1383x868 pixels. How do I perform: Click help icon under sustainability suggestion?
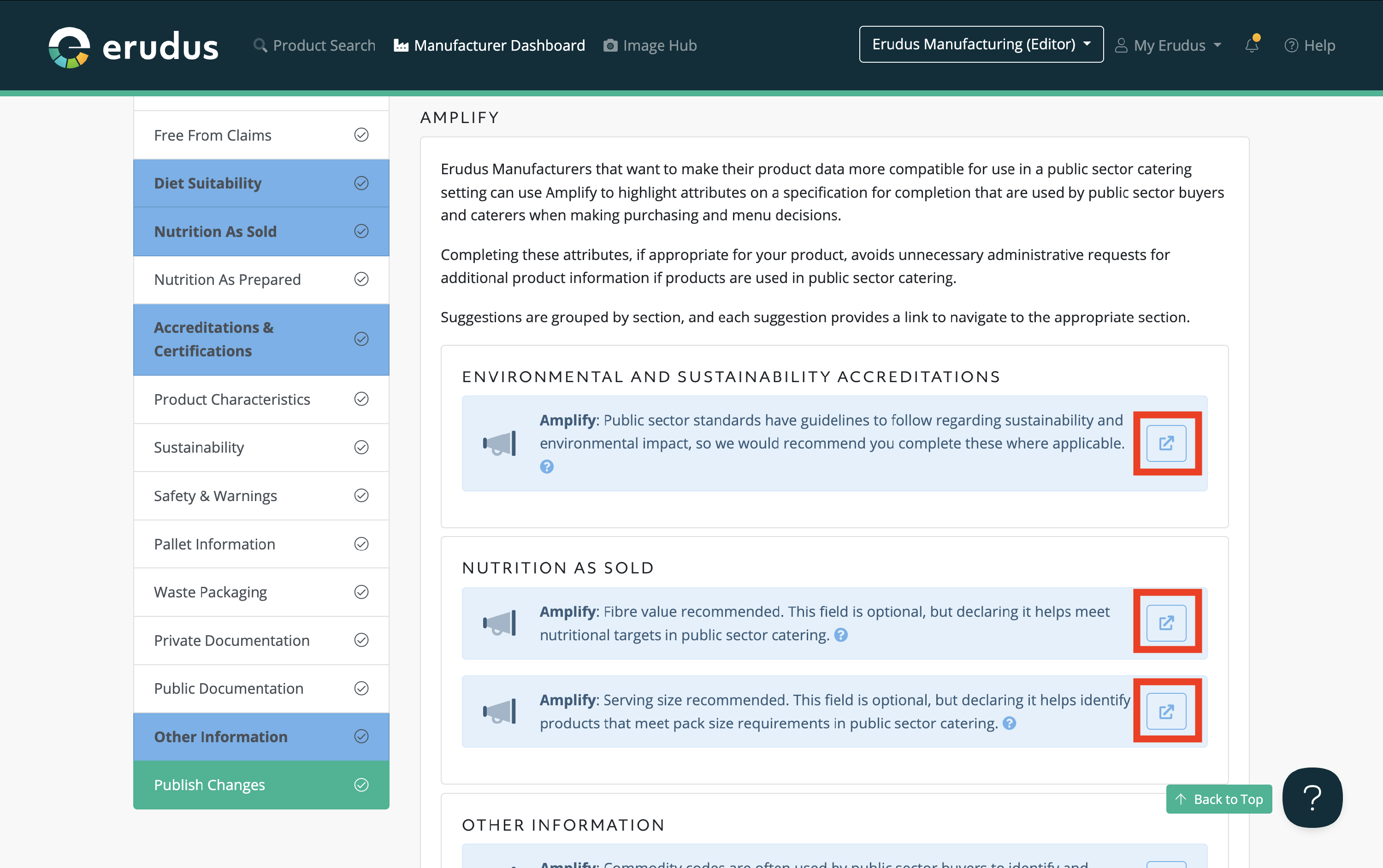[547, 466]
